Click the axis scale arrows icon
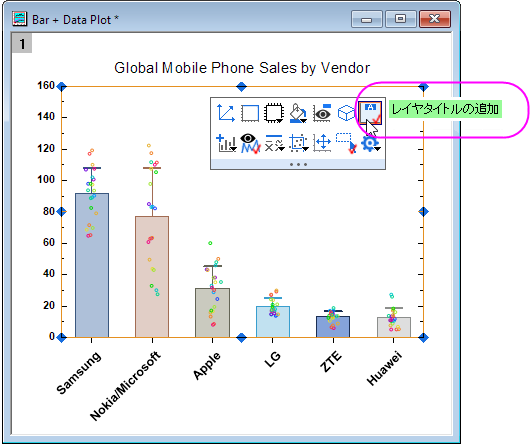The image size is (531, 446). [x=226, y=113]
